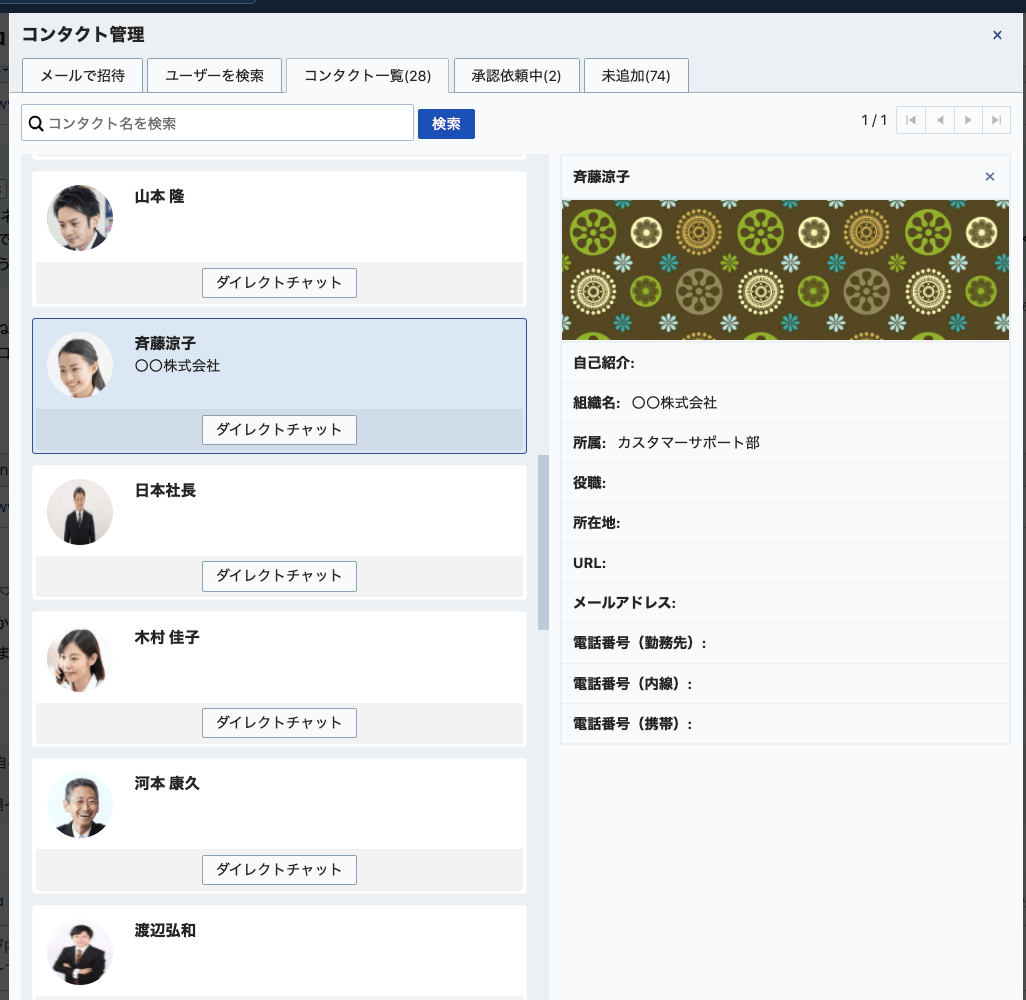Select the 承認依頼中(2) tab
Image resolution: width=1026 pixels, height=1000 pixels.
pyautogui.click(x=516, y=76)
